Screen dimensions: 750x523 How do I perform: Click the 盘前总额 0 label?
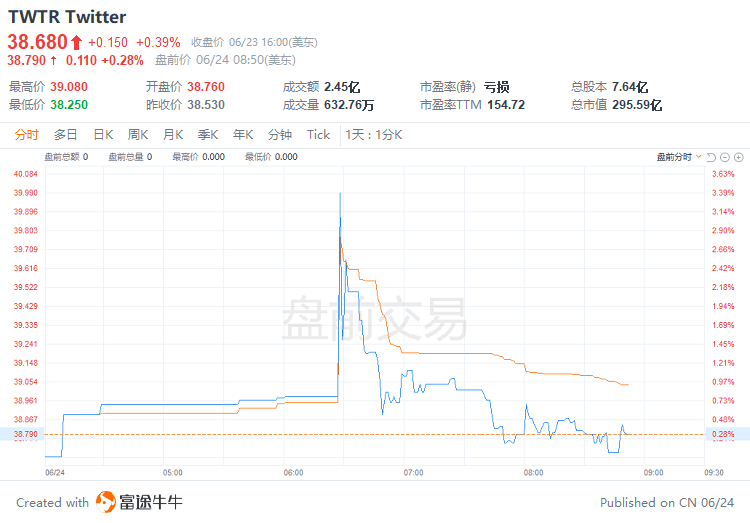[66, 157]
